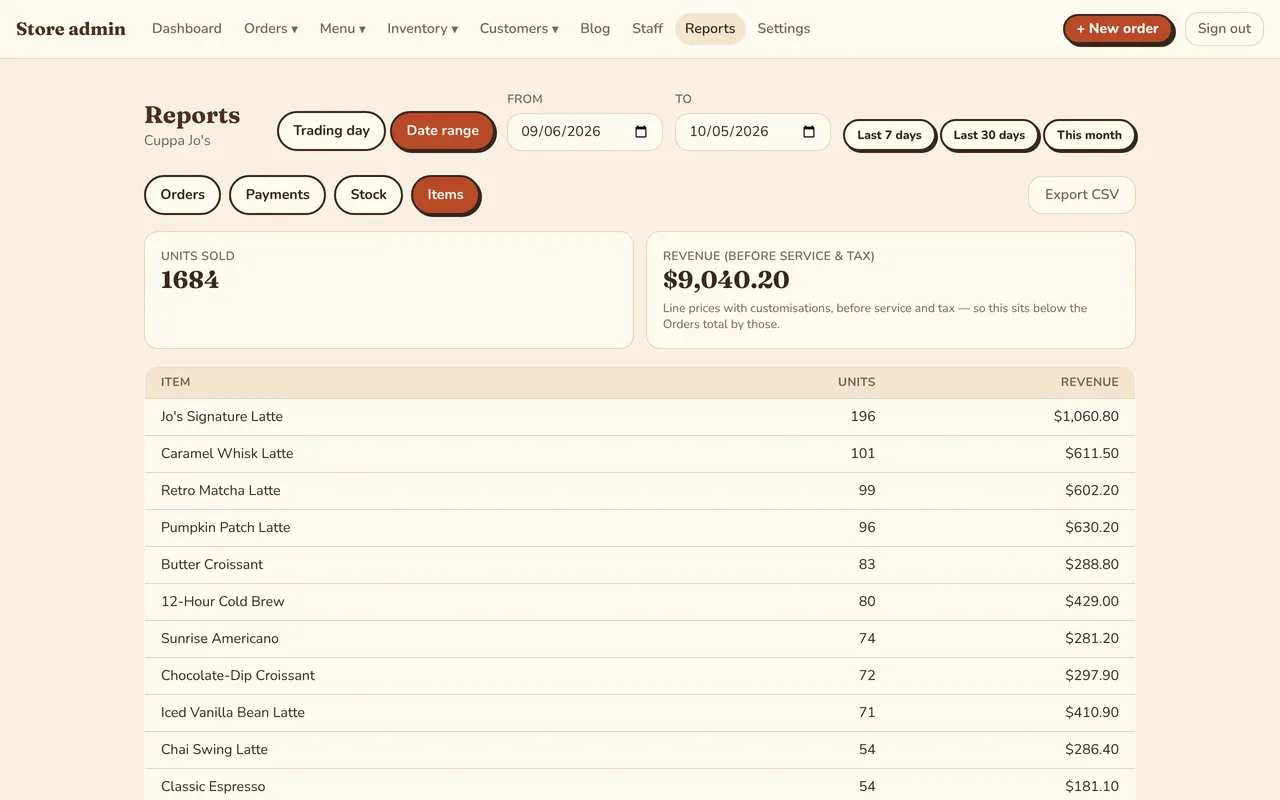Expand the Menu dropdown in navigation
The height and width of the screenshot is (800, 1280).
point(343,28)
